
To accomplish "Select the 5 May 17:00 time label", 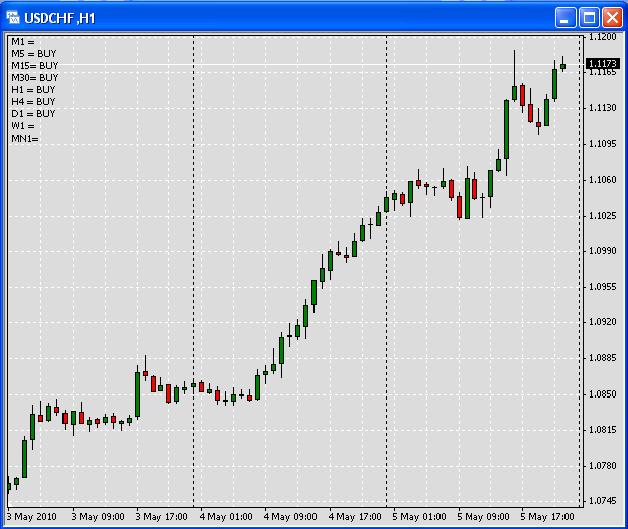I will pos(548,517).
